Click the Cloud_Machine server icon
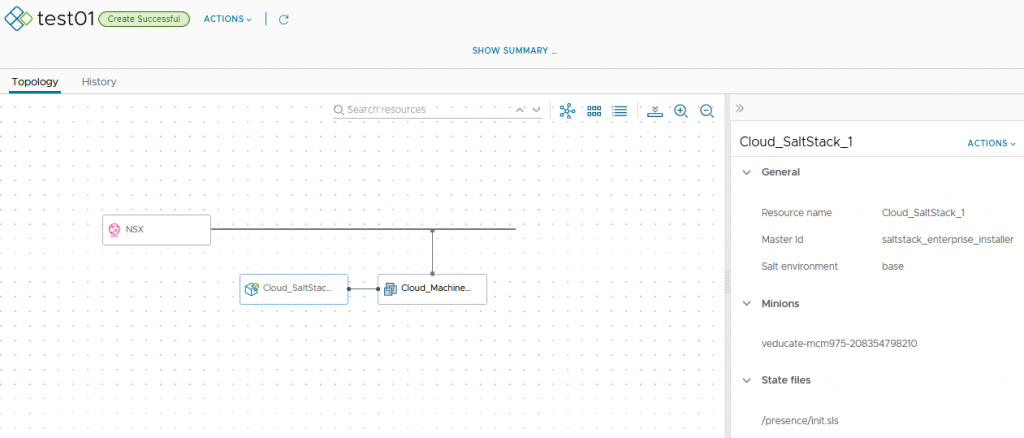This screenshot has width=1024, height=438. [x=391, y=289]
